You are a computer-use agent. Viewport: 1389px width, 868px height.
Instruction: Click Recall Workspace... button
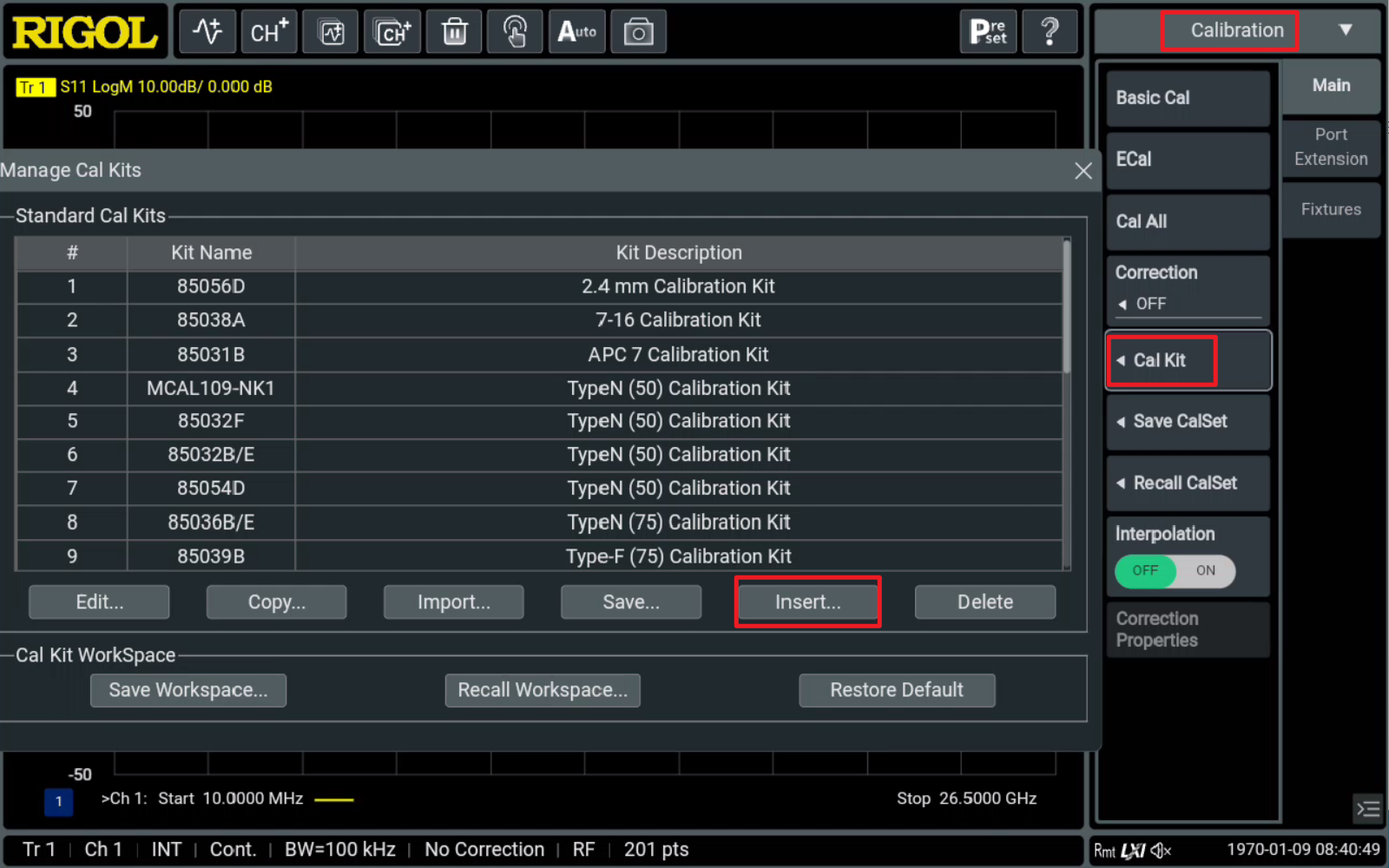pos(543,691)
